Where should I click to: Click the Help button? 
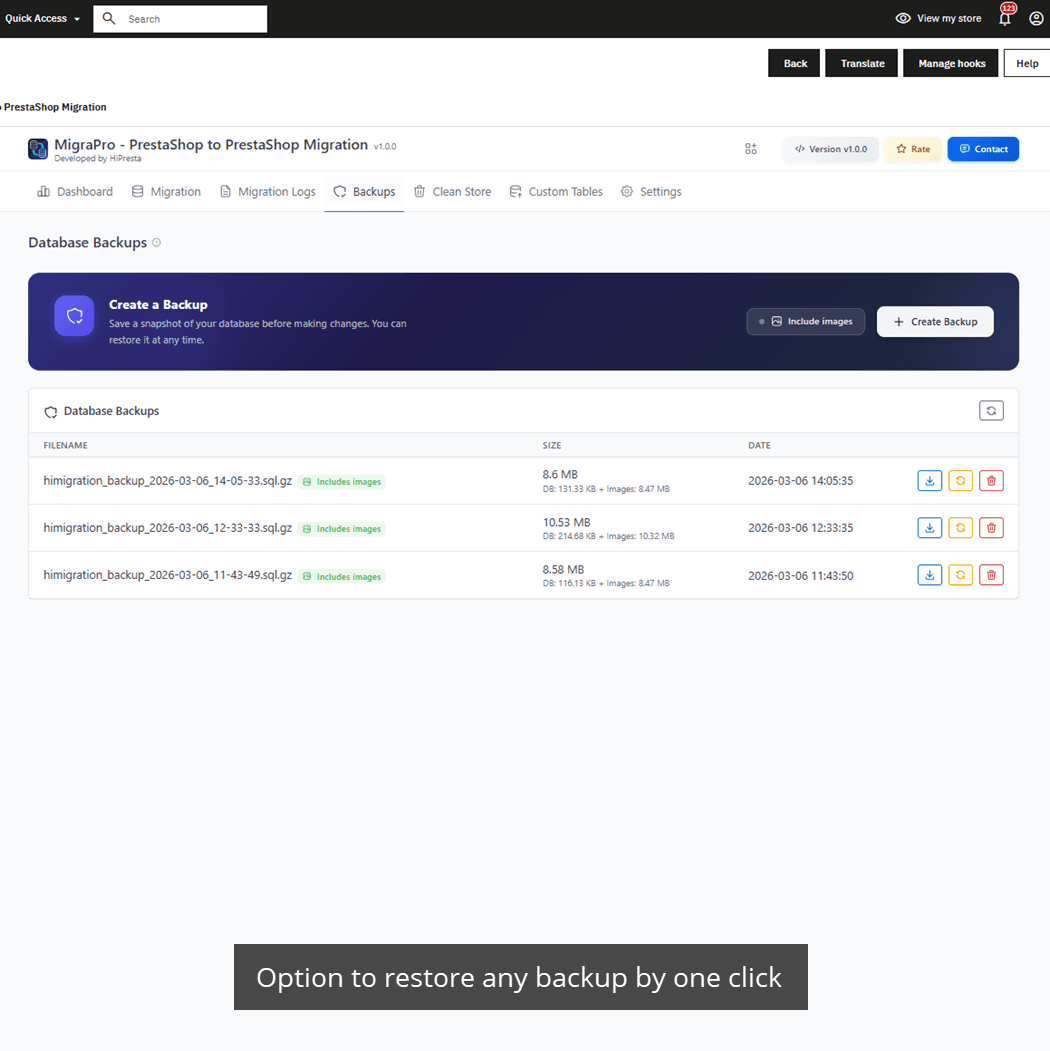point(1027,63)
